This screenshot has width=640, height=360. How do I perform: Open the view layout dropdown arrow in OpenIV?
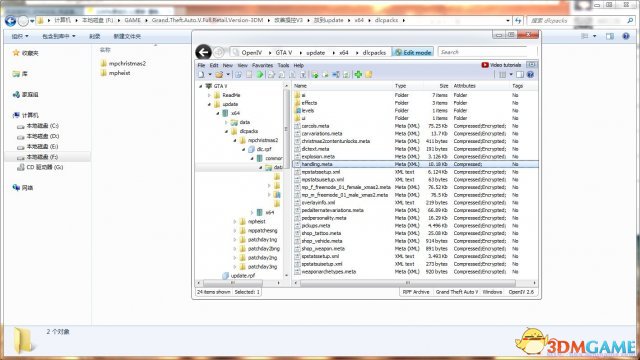tap(511, 75)
